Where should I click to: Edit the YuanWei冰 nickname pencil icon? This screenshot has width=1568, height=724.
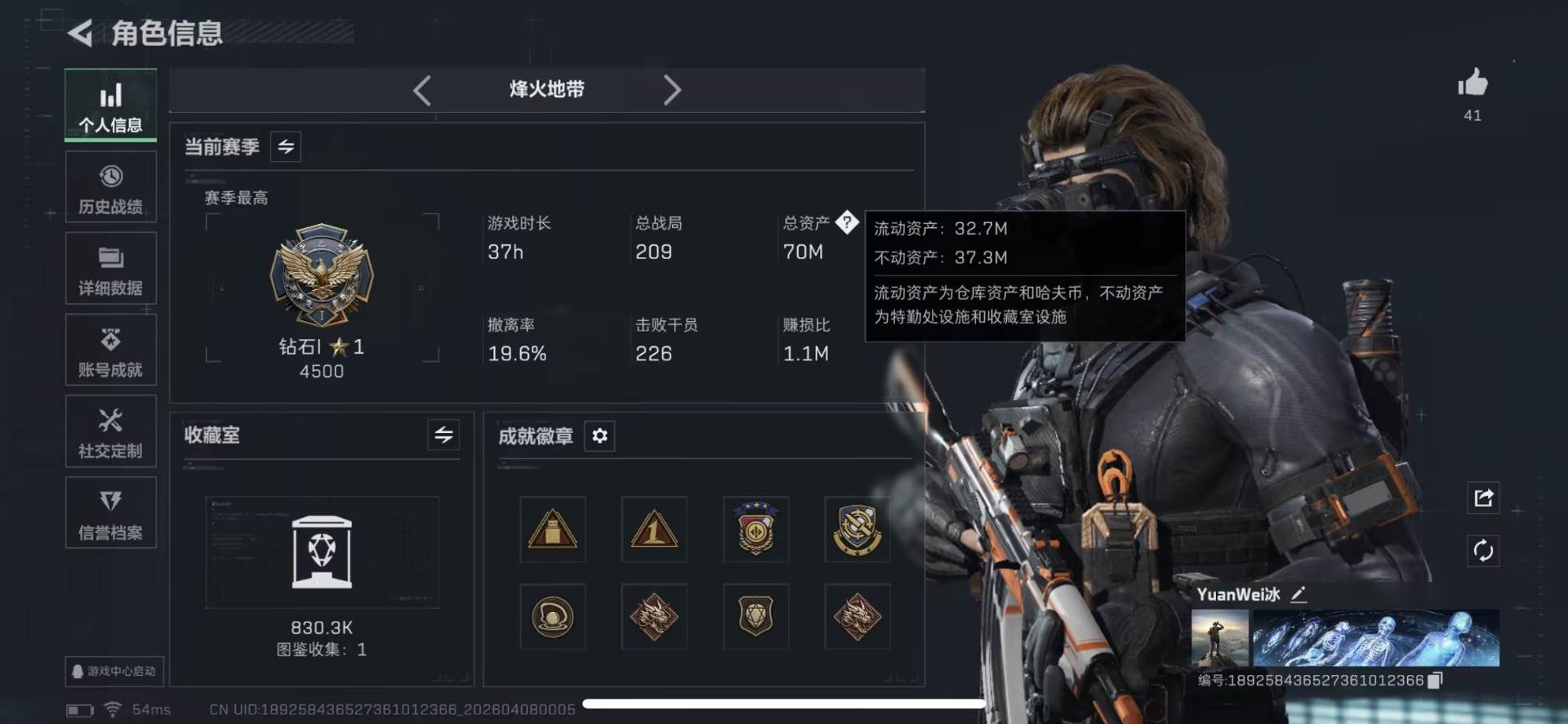tap(1298, 595)
